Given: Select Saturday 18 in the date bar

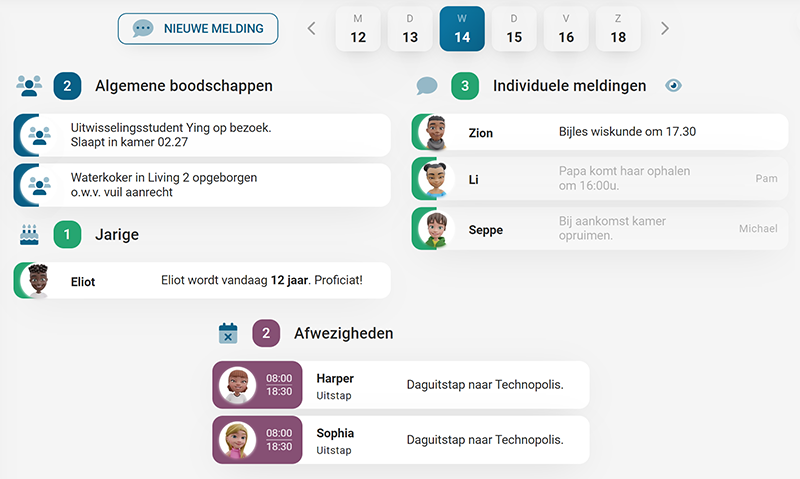Looking at the screenshot, I should click(618, 29).
